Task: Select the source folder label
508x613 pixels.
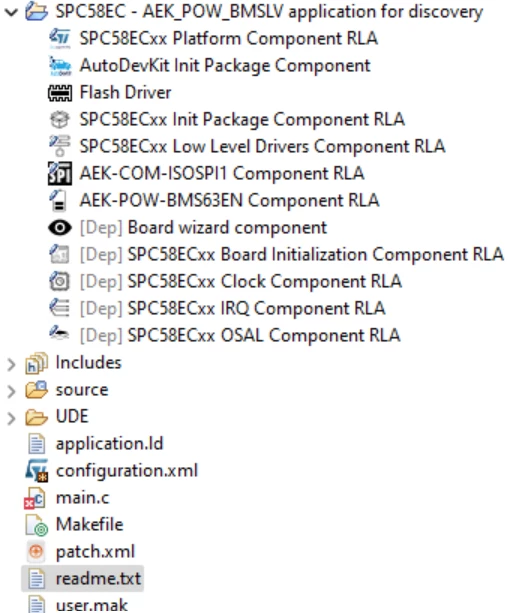Action: point(82,390)
